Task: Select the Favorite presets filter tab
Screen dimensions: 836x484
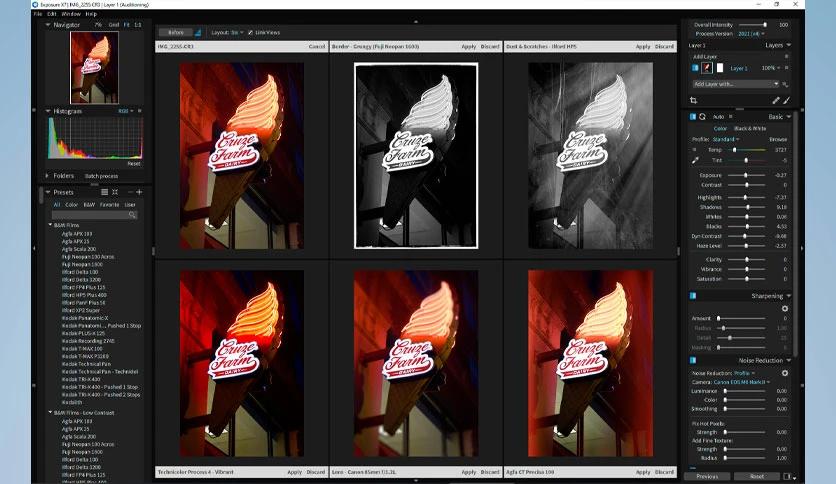Action: (109, 205)
